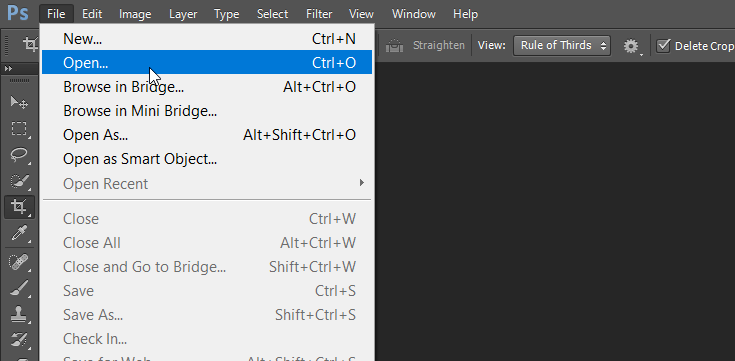Click the Save As... menu entry
The height and width of the screenshot is (361, 735).
(207, 315)
